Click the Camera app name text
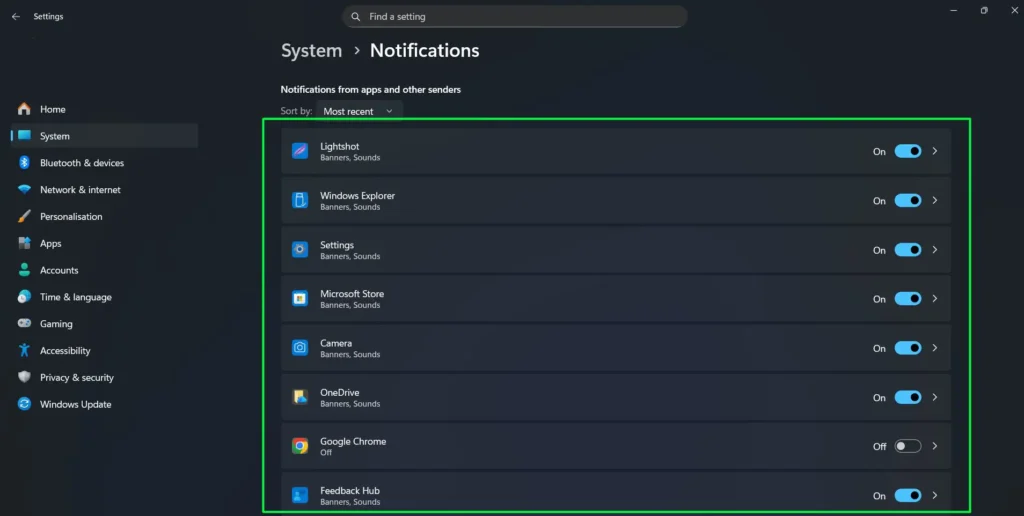 [336, 343]
